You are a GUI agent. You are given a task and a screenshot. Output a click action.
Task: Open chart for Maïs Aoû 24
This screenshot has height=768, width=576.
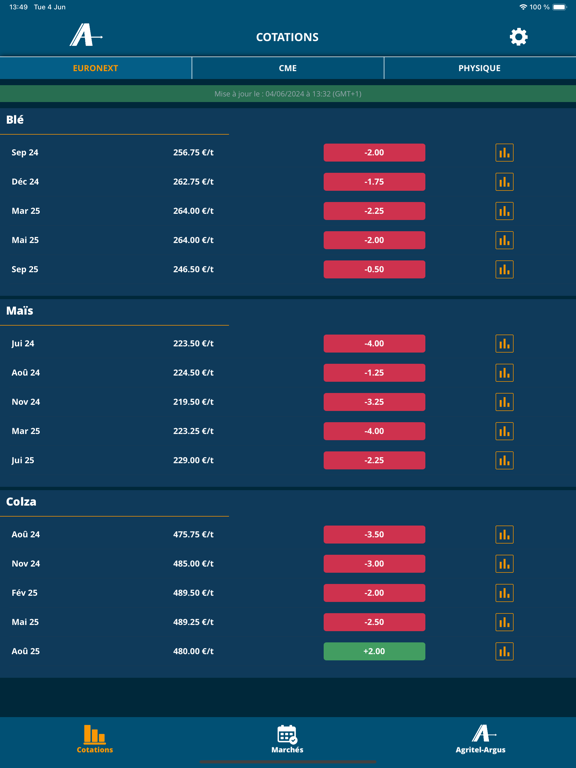coord(504,373)
